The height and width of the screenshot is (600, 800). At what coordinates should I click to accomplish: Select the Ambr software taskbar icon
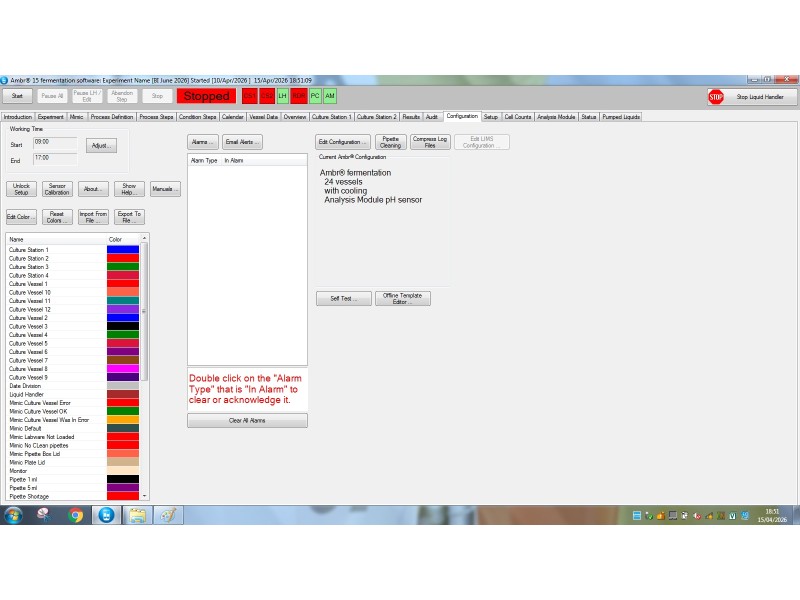click(x=106, y=515)
